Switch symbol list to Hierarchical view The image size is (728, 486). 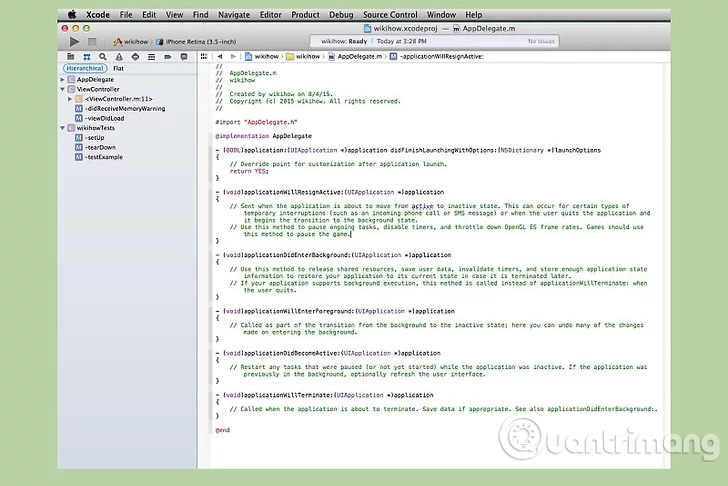(85, 68)
